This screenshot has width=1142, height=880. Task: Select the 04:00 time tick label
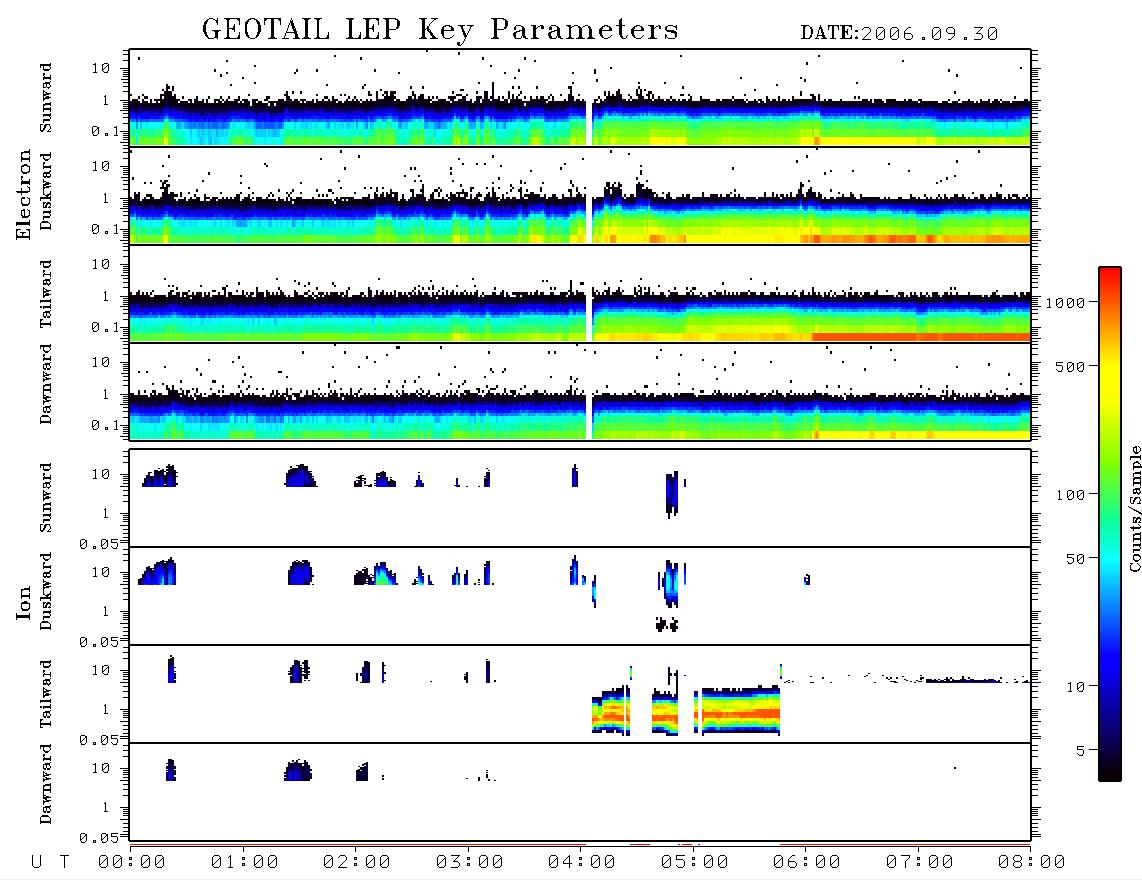(x=581, y=863)
